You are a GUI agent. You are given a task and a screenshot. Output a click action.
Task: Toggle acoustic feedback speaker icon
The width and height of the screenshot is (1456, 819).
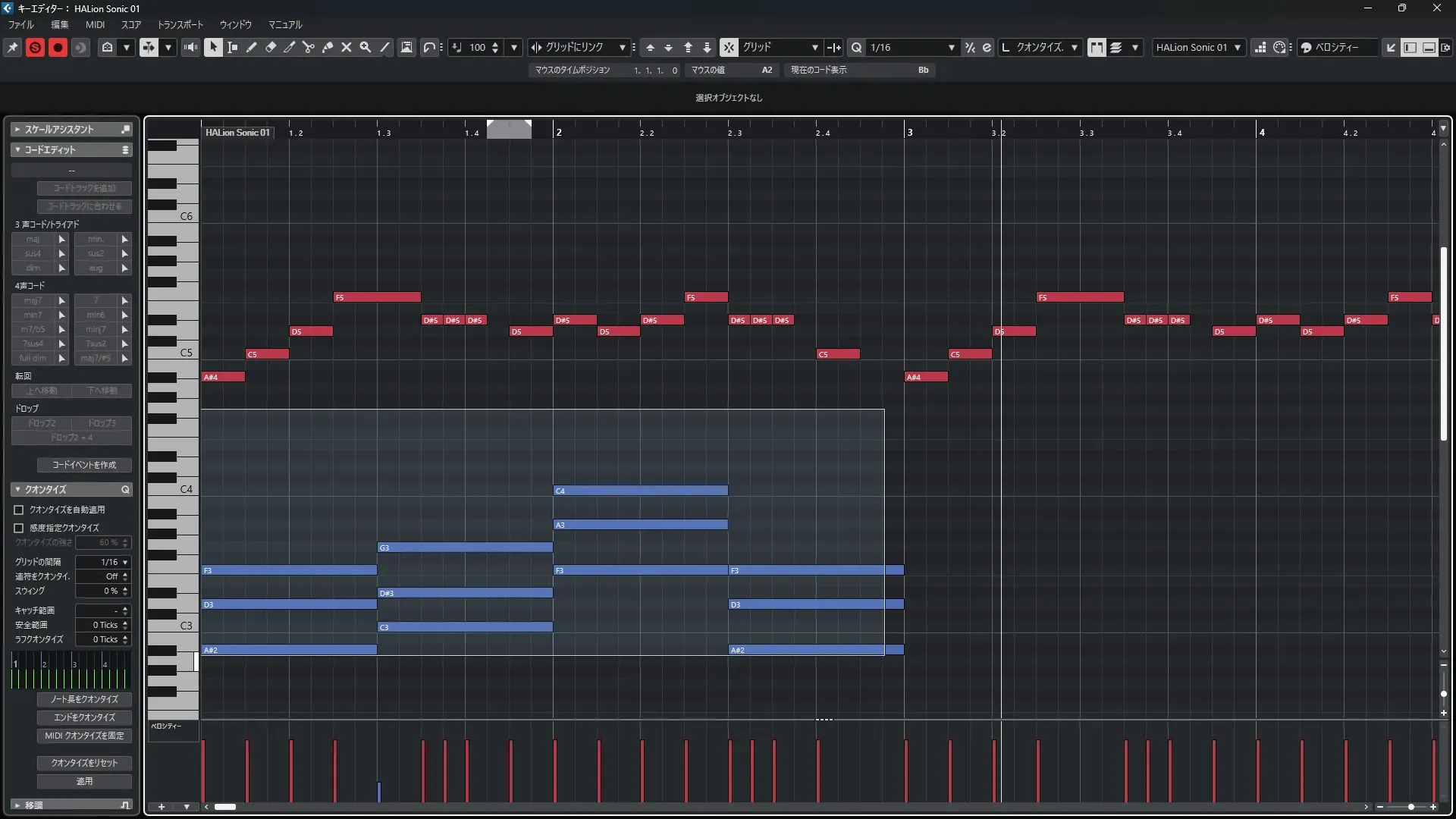pos(190,47)
